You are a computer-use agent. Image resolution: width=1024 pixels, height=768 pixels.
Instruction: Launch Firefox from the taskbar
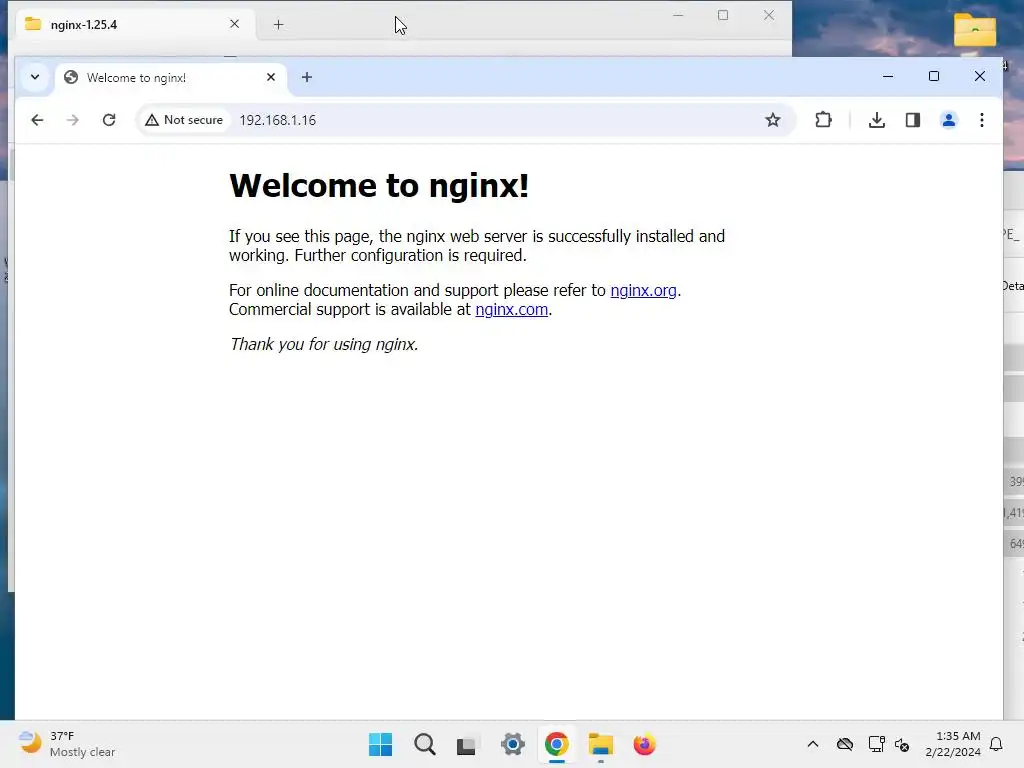point(645,744)
